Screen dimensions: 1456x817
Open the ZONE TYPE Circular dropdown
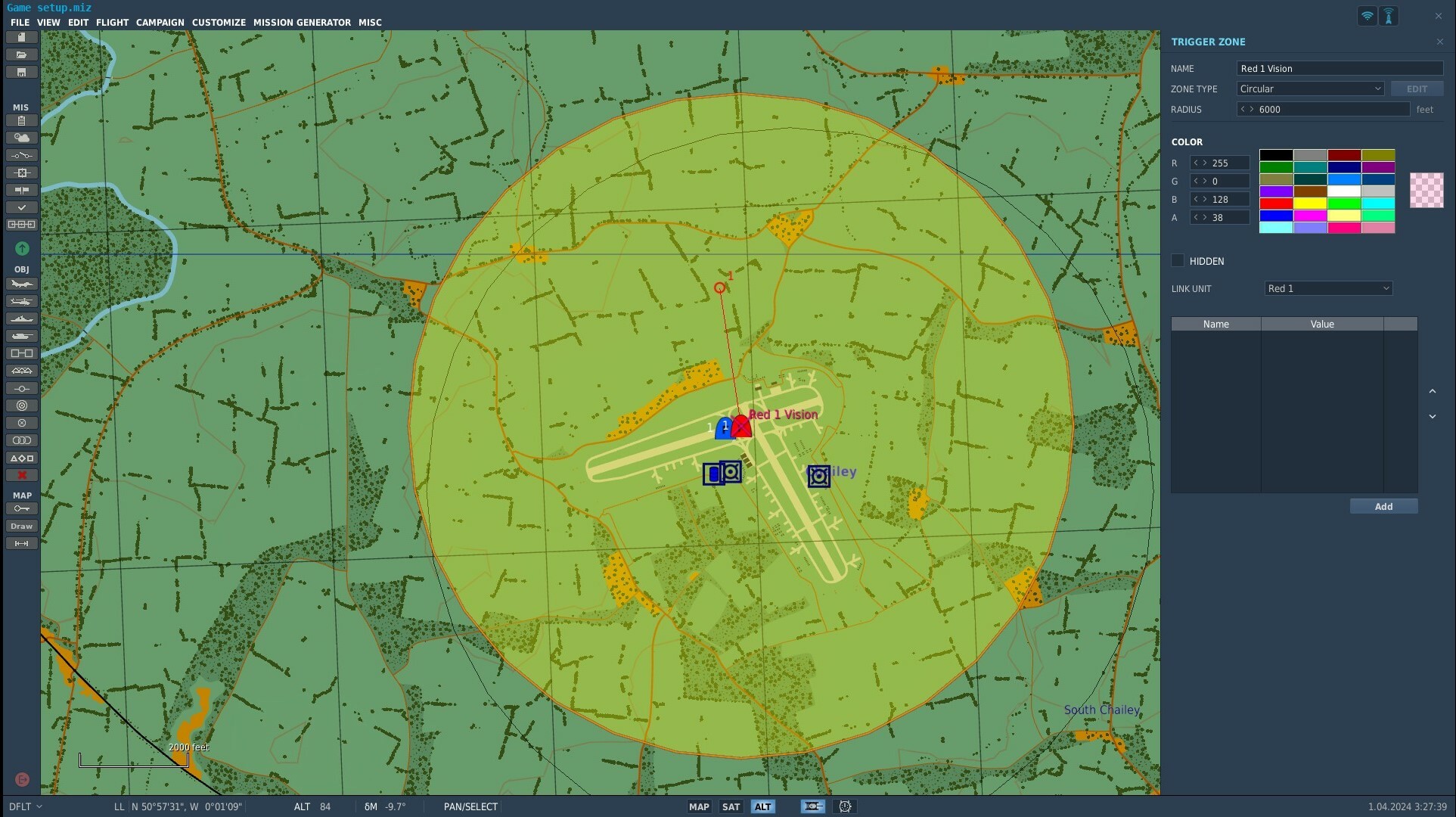click(x=1310, y=89)
